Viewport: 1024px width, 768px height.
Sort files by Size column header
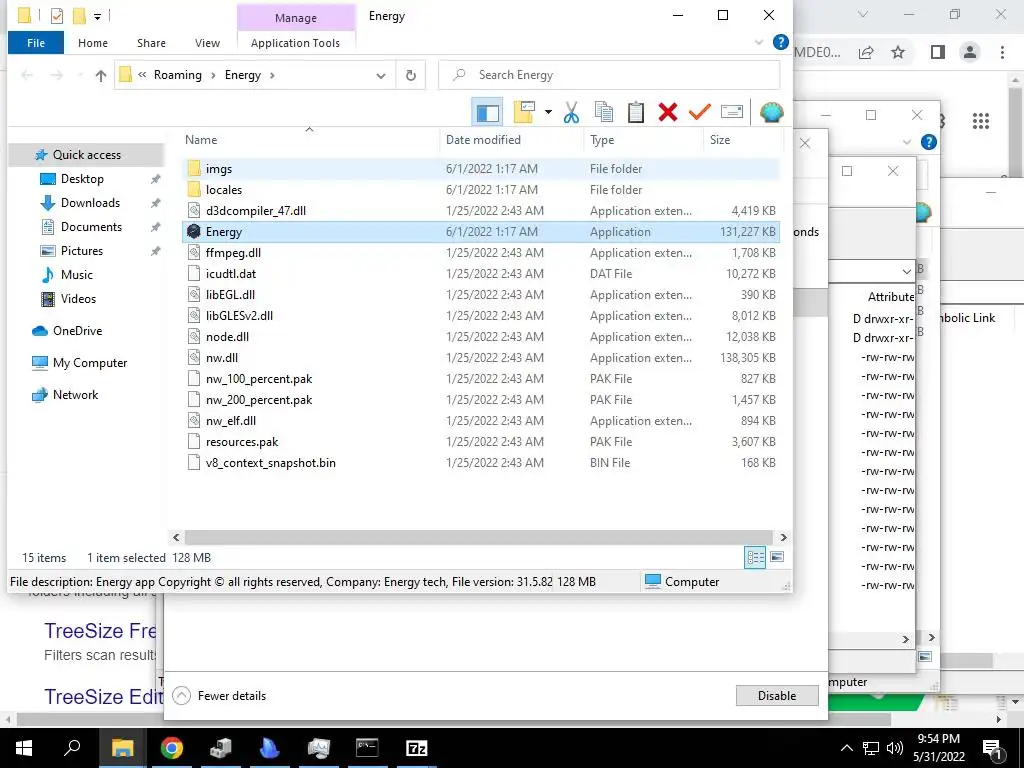(720, 140)
